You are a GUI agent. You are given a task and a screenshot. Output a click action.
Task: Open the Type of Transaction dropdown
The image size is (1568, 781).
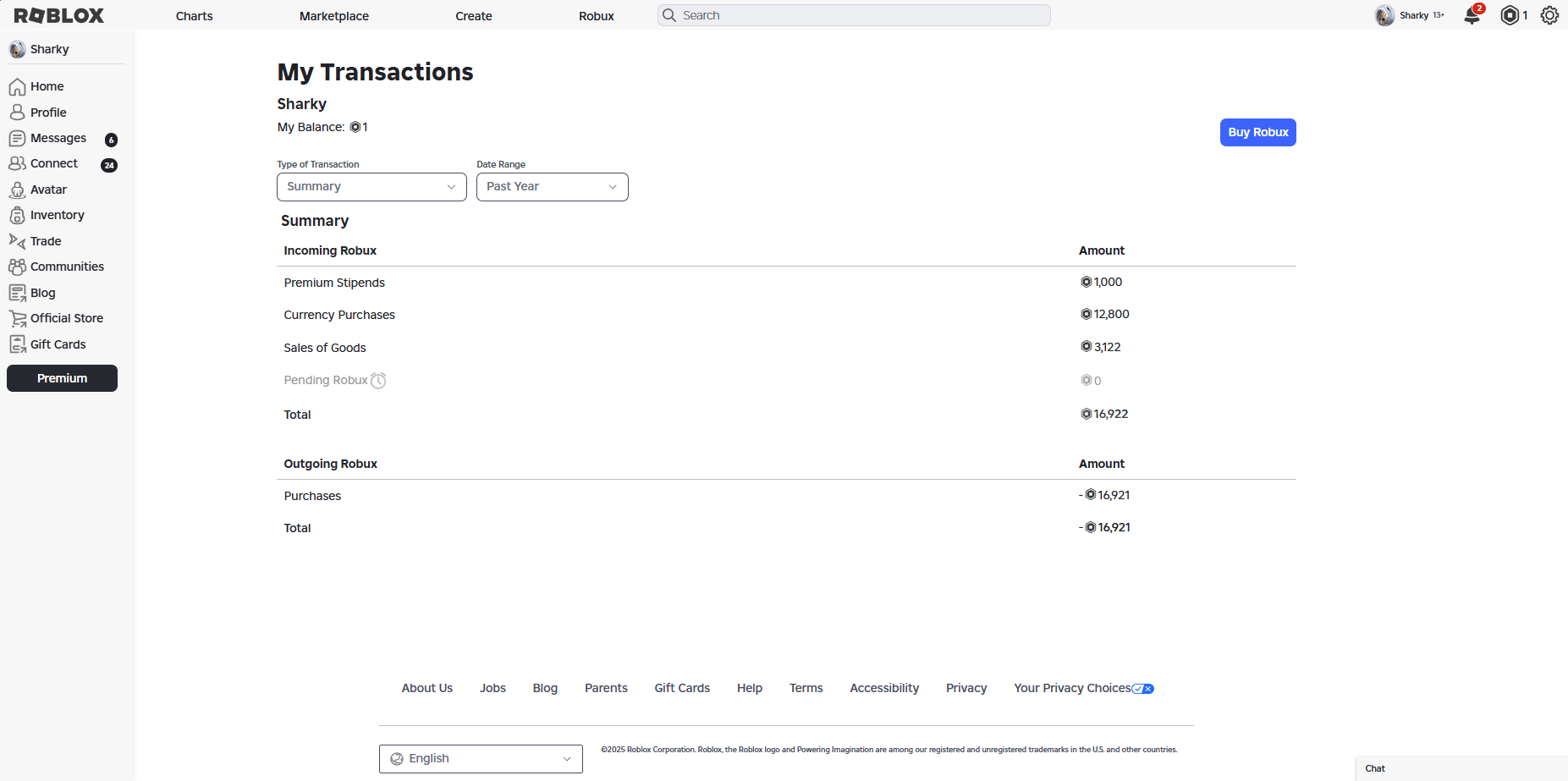pos(371,187)
